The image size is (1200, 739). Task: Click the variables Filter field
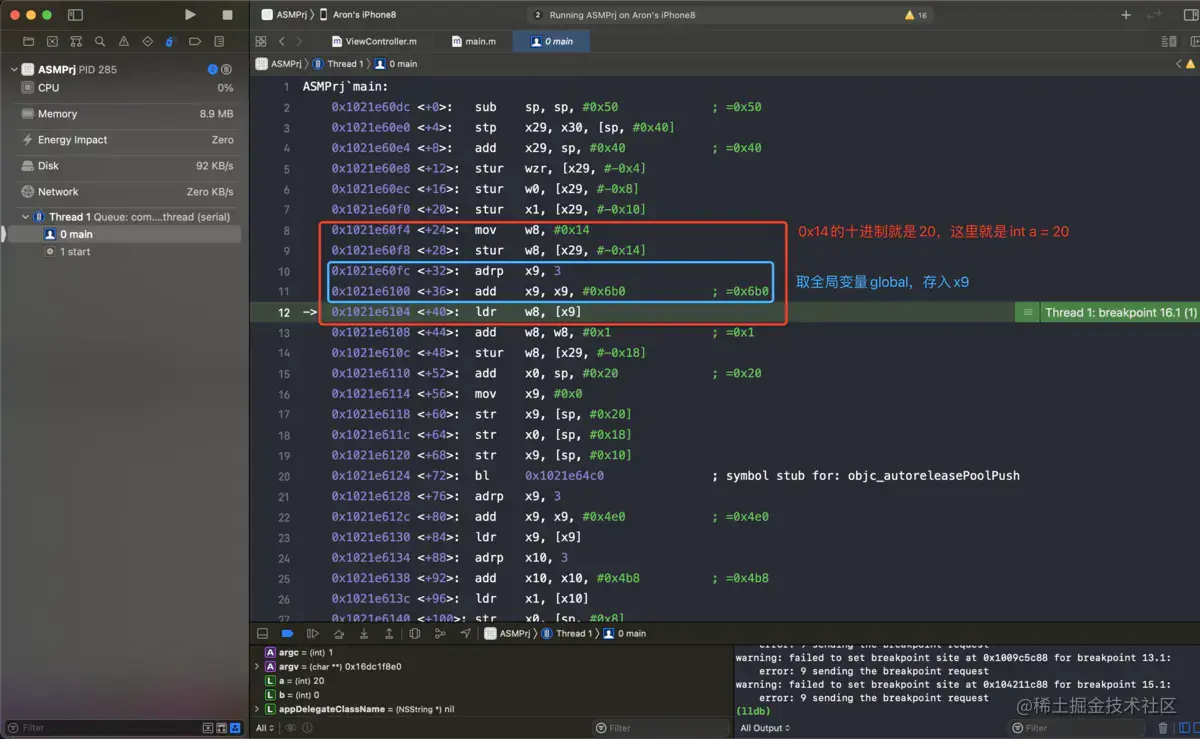click(x=660, y=728)
